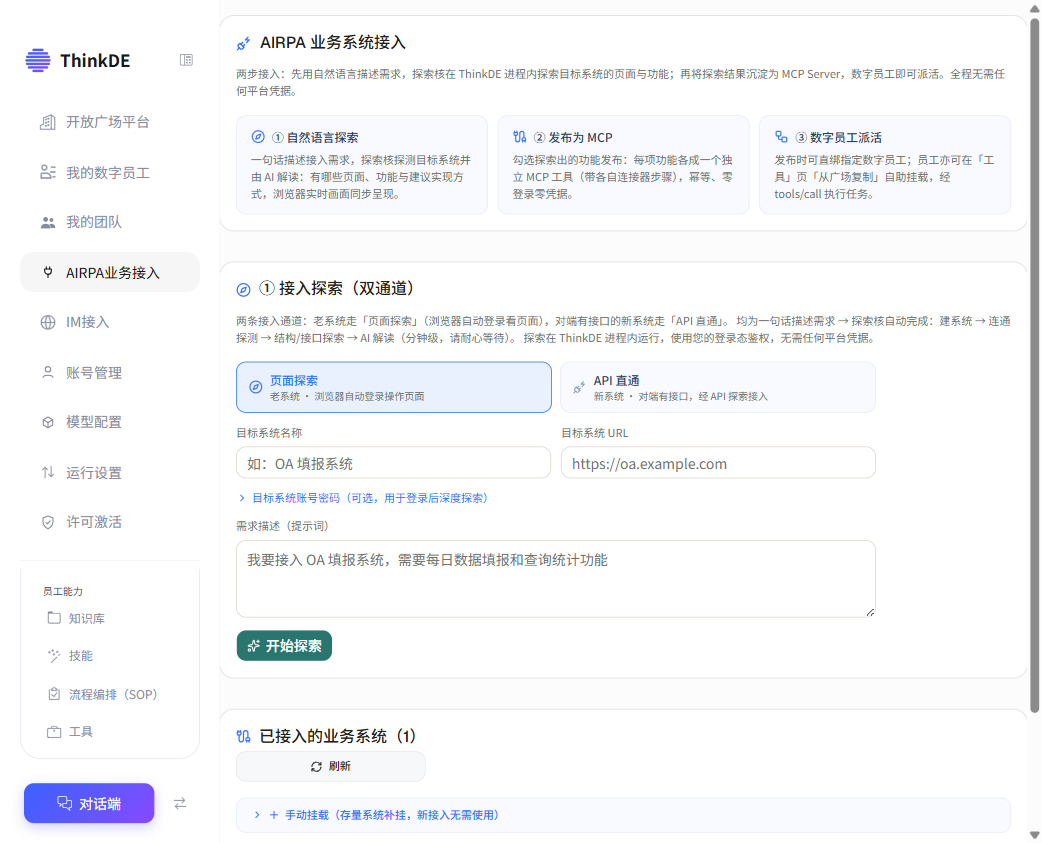Open 流程编排（SOP）item
The height and width of the screenshot is (843, 1042).
tap(110, 694)
